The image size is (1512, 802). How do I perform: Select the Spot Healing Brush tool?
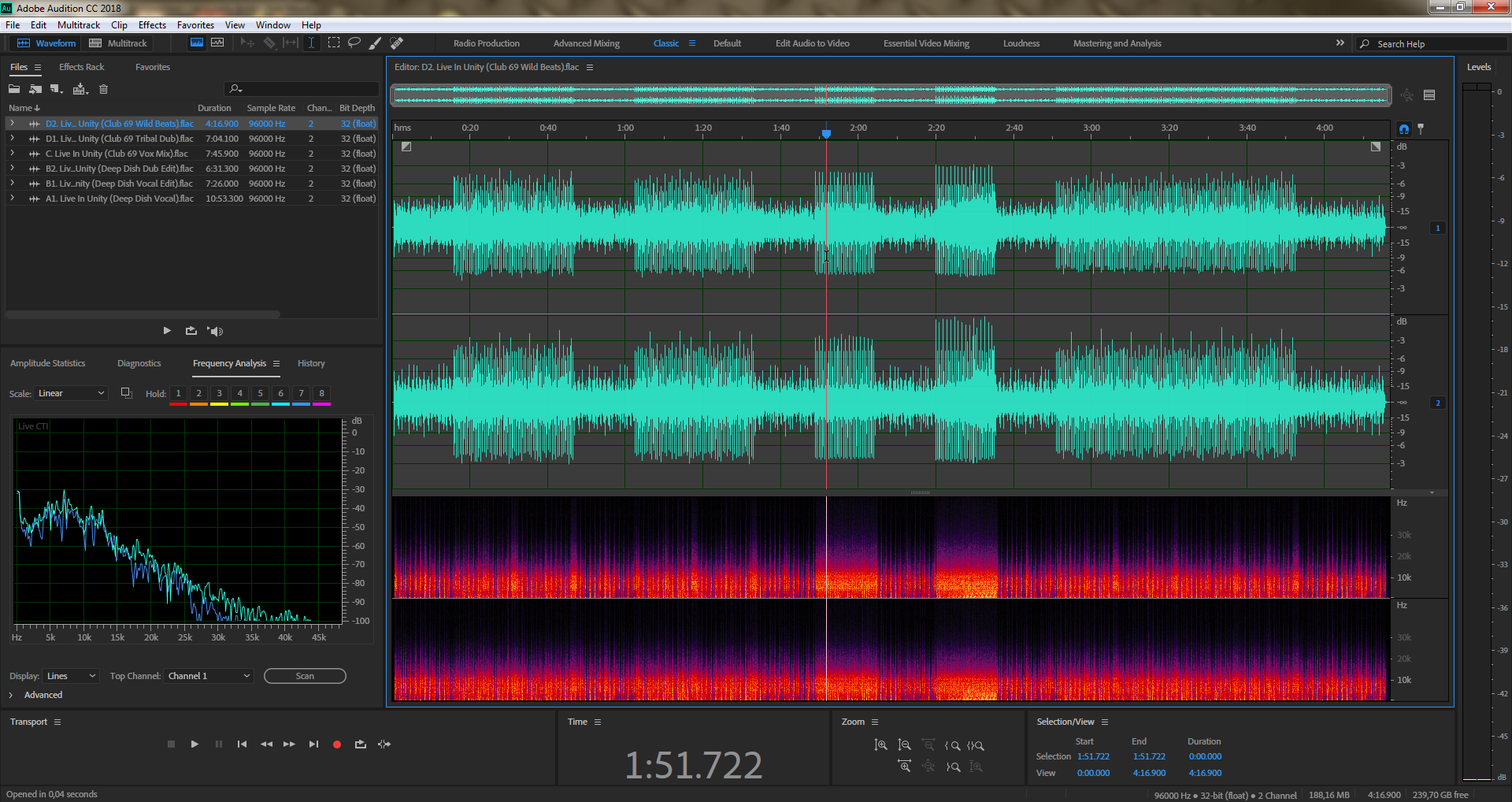pyautogui.click(x=397, y=43)
